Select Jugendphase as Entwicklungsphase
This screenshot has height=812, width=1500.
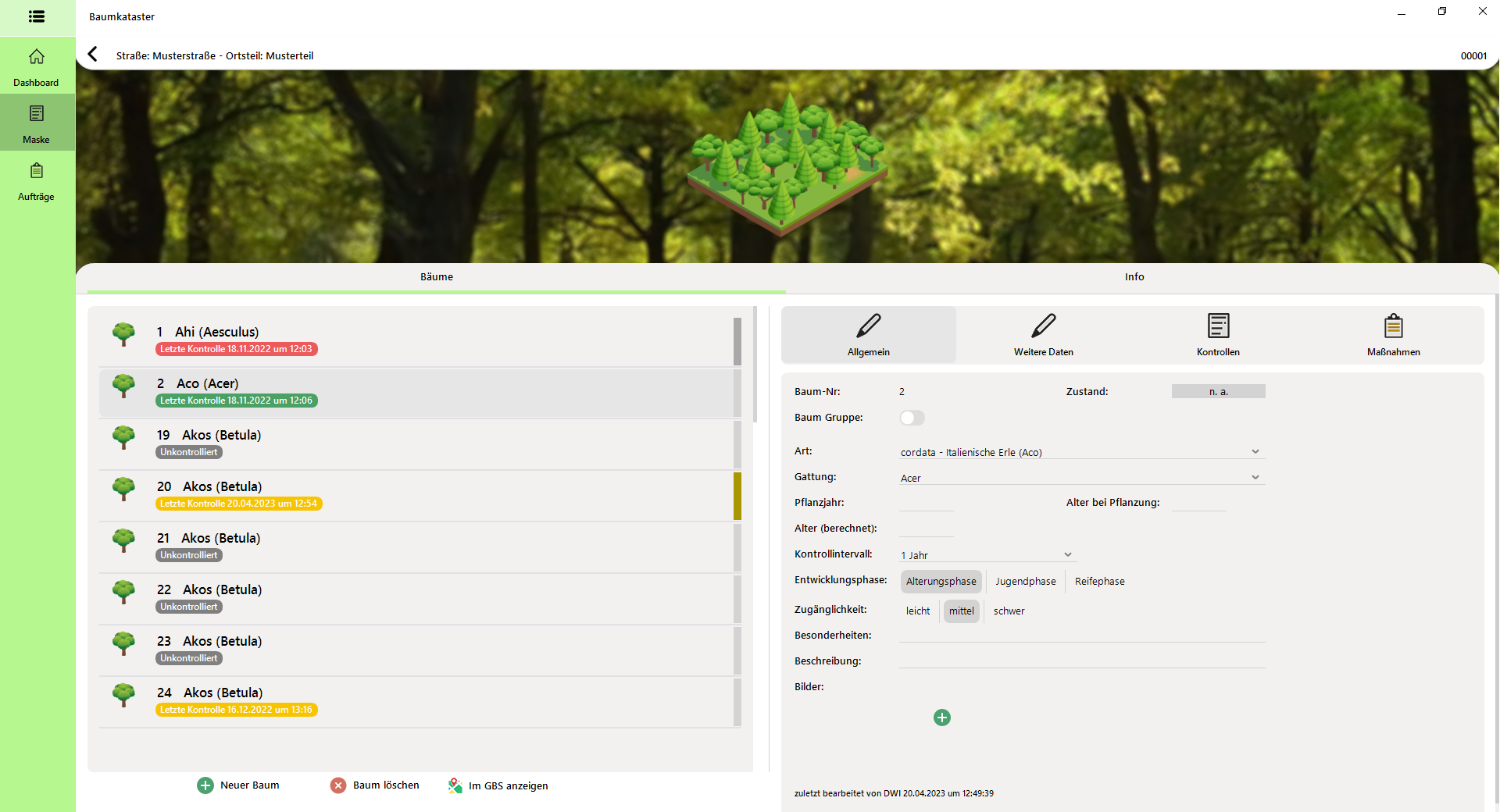pyautogui.click(x=1025, y=582)
